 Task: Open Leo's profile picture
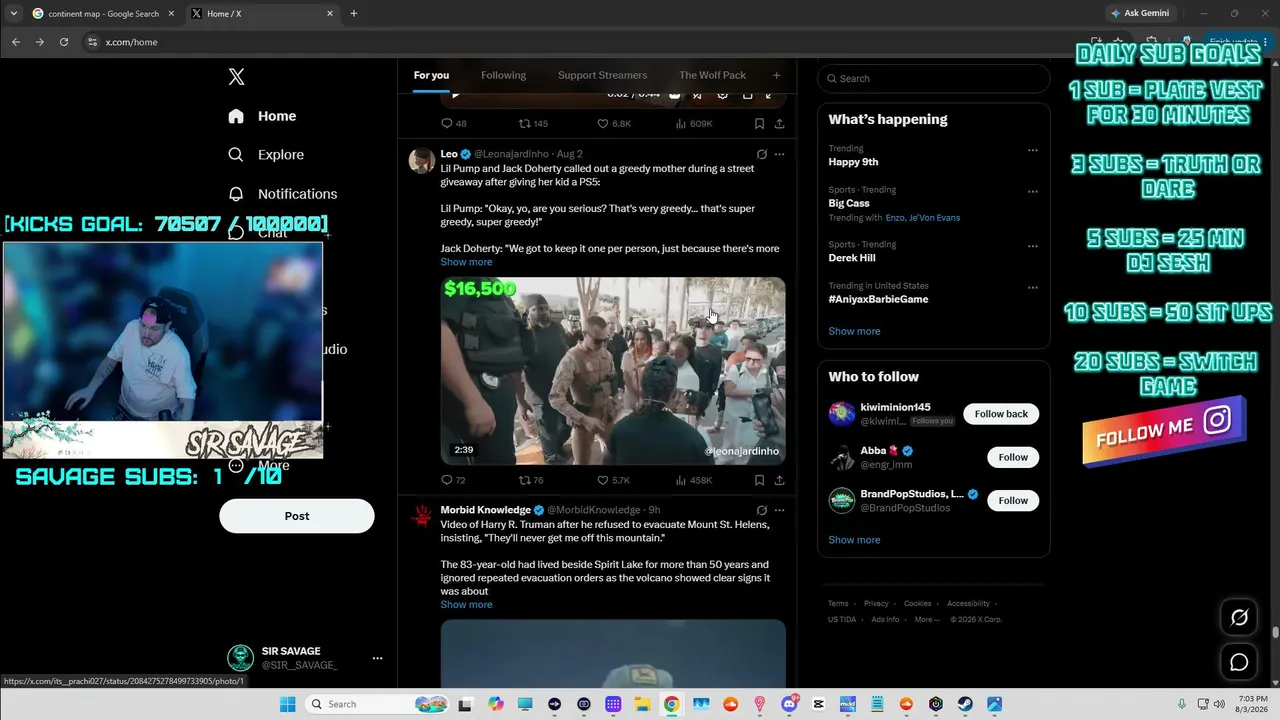422,161
